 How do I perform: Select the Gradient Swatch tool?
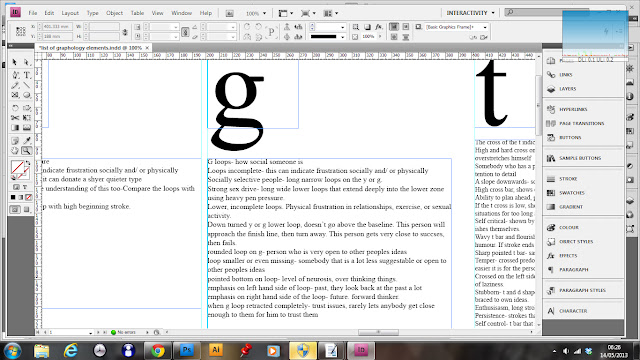click(x=15, y=127)
